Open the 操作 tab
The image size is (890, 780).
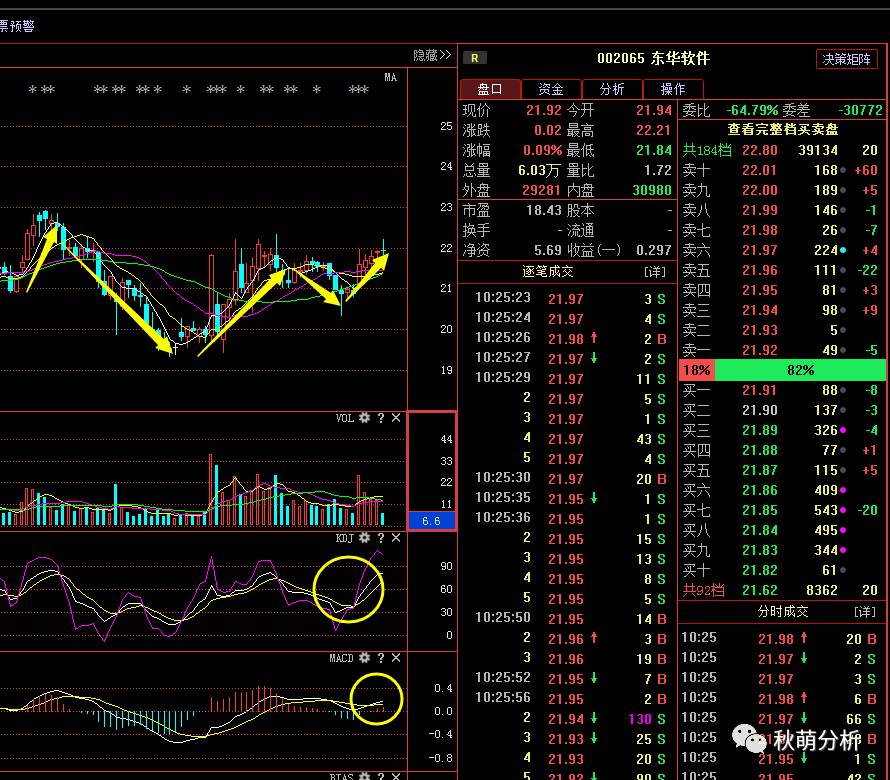click(673, 89)
